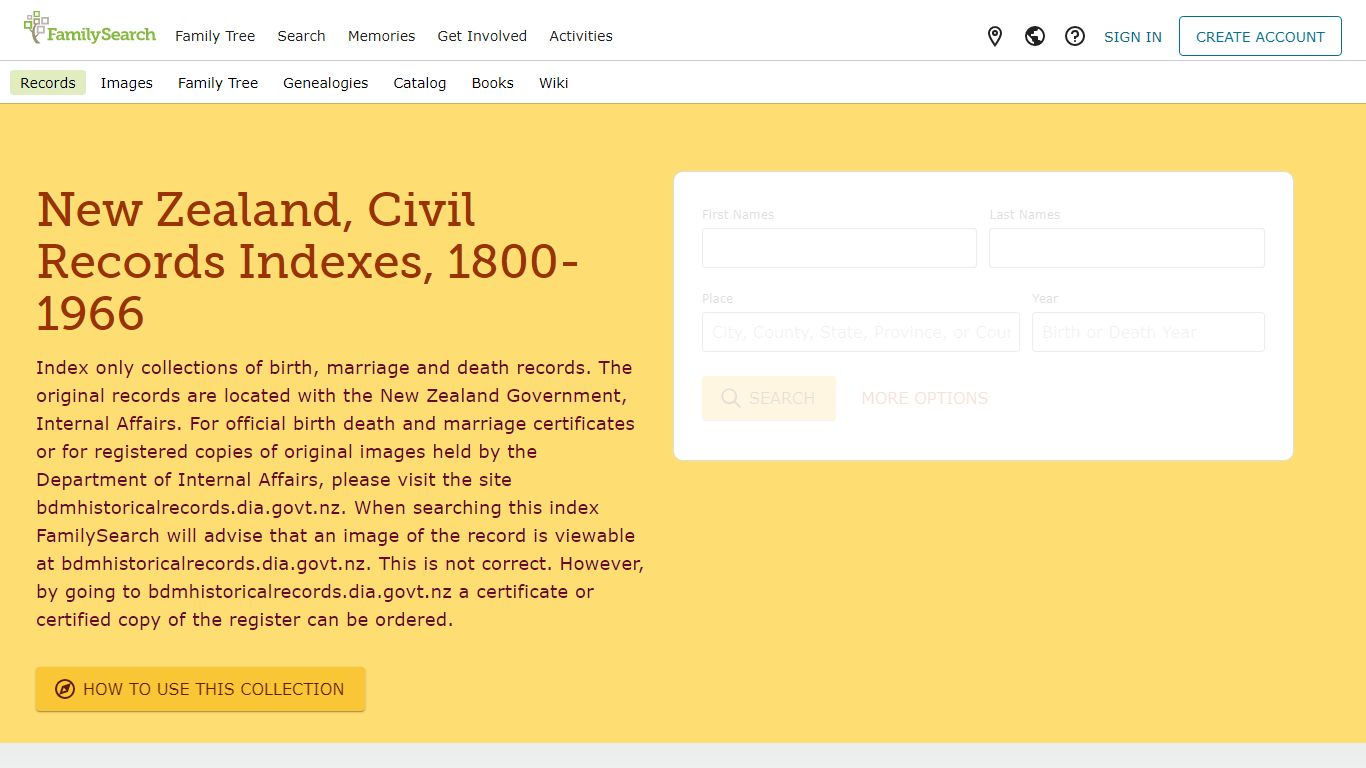The width and height of the screenshot is (1366, 768).
Task: Switch to the Genealogies tab
Action: pyautogui.click(x=326, y=83)
